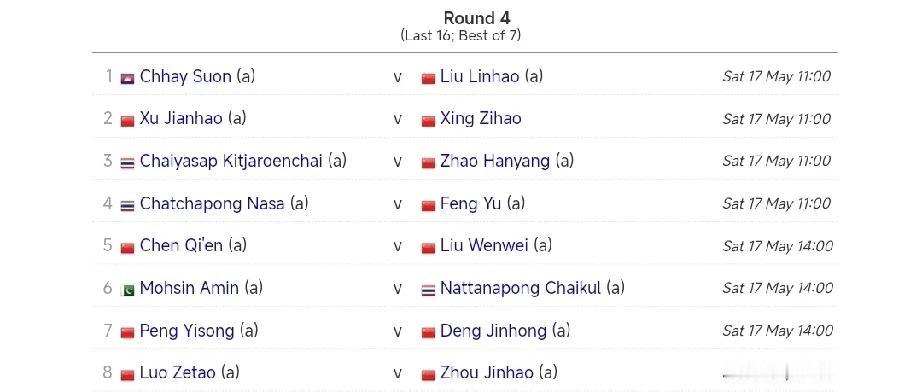Open Feng Yu player page

point(470,203)
